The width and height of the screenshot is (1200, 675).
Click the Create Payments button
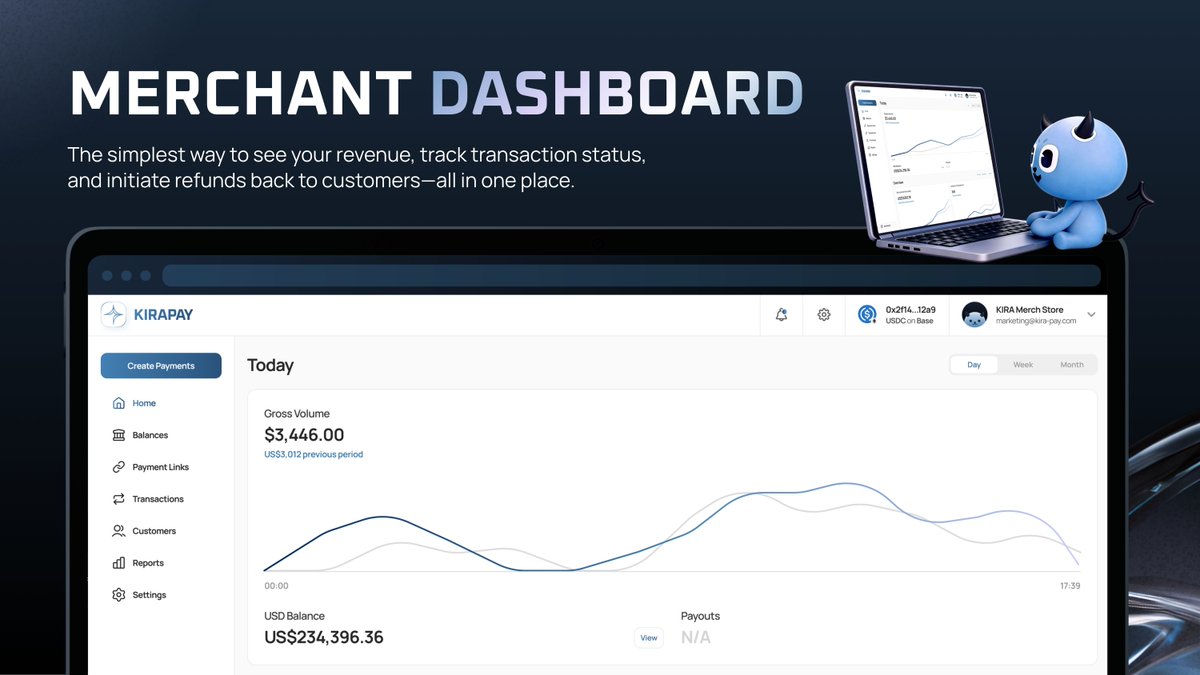(x=161, y=366)
